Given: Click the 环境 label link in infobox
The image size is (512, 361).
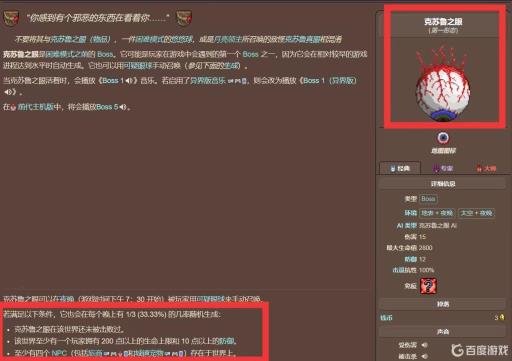Looking at the screenshot, I should (x=410, y=213).
